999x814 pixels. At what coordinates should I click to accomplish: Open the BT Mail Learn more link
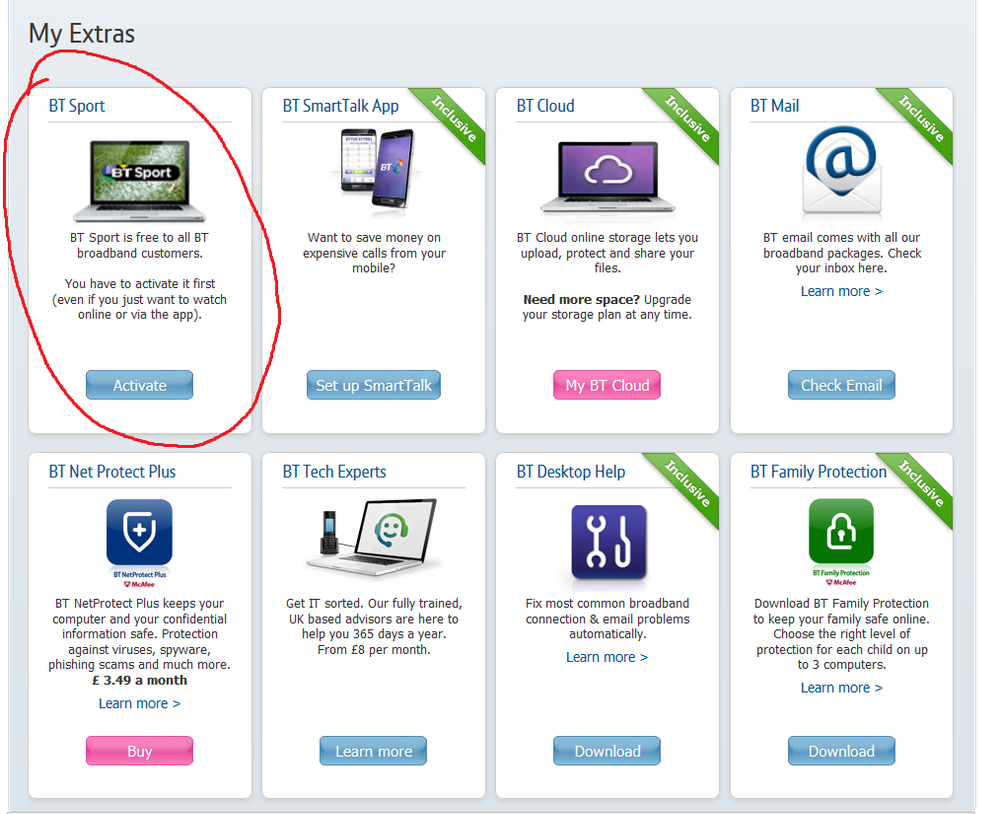point(842,291)
